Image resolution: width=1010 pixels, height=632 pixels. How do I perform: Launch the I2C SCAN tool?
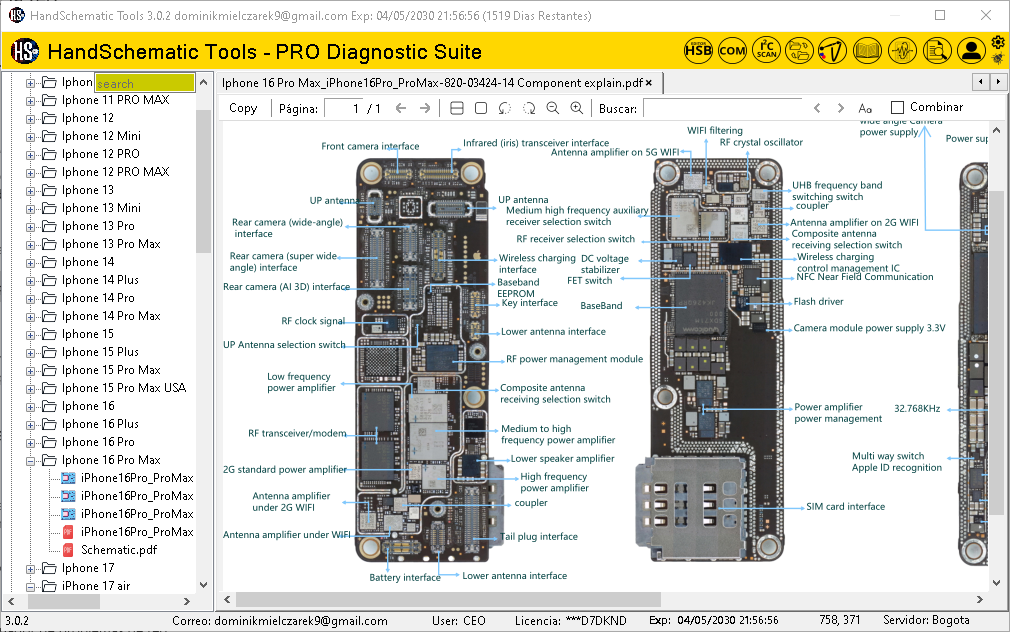[766, 50]
